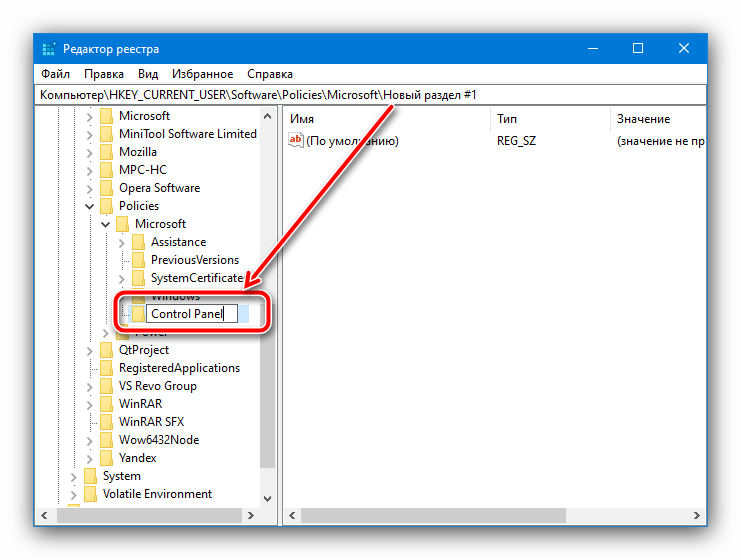The height and width of the screenshot is (560, 741).
Task: Select the VS Revo Group folder icon
Action: point(107,386)
